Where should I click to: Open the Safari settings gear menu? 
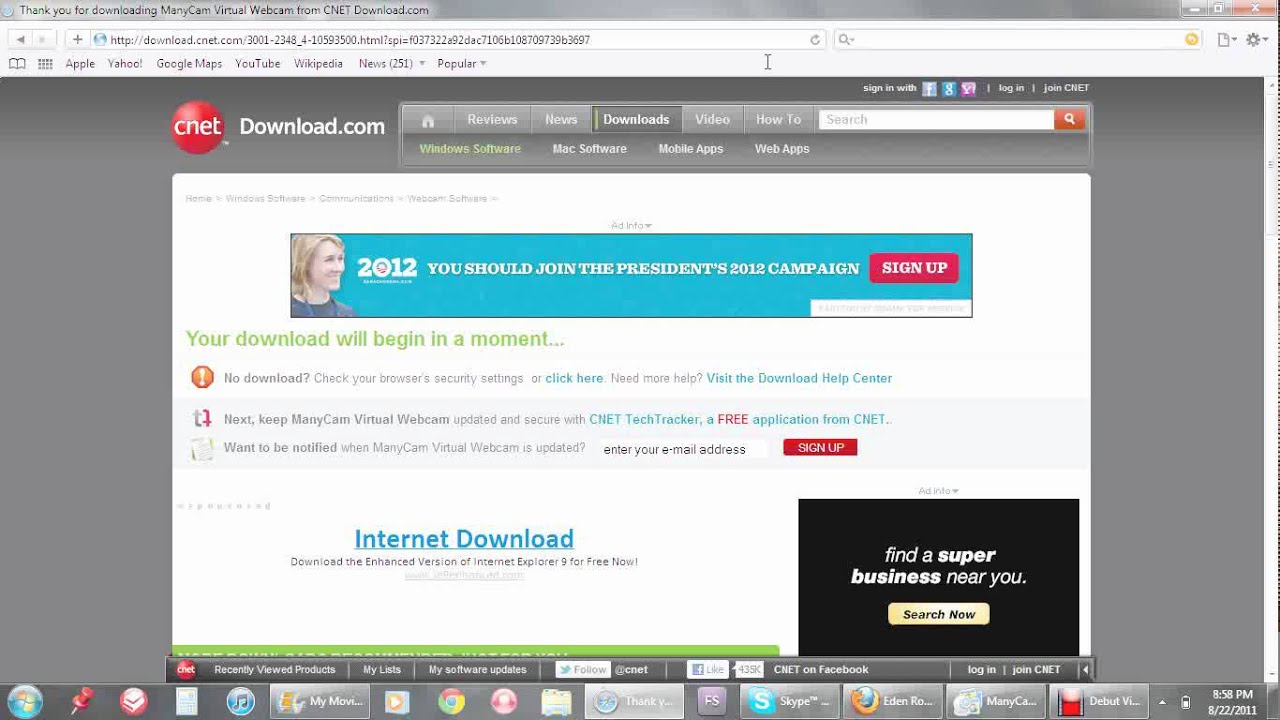[x=1256, y=39]
